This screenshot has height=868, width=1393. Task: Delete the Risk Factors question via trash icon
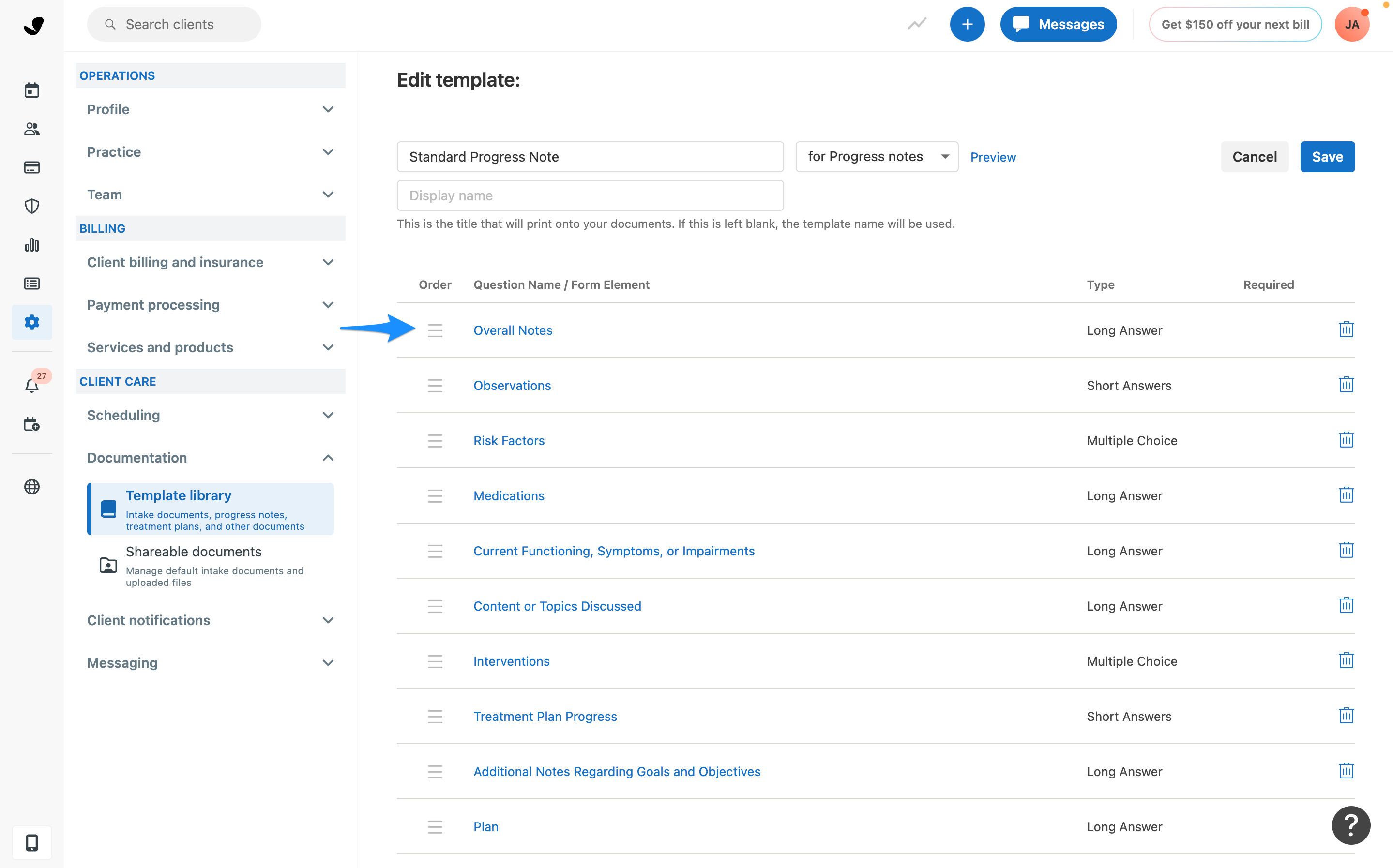[1347, 439]
